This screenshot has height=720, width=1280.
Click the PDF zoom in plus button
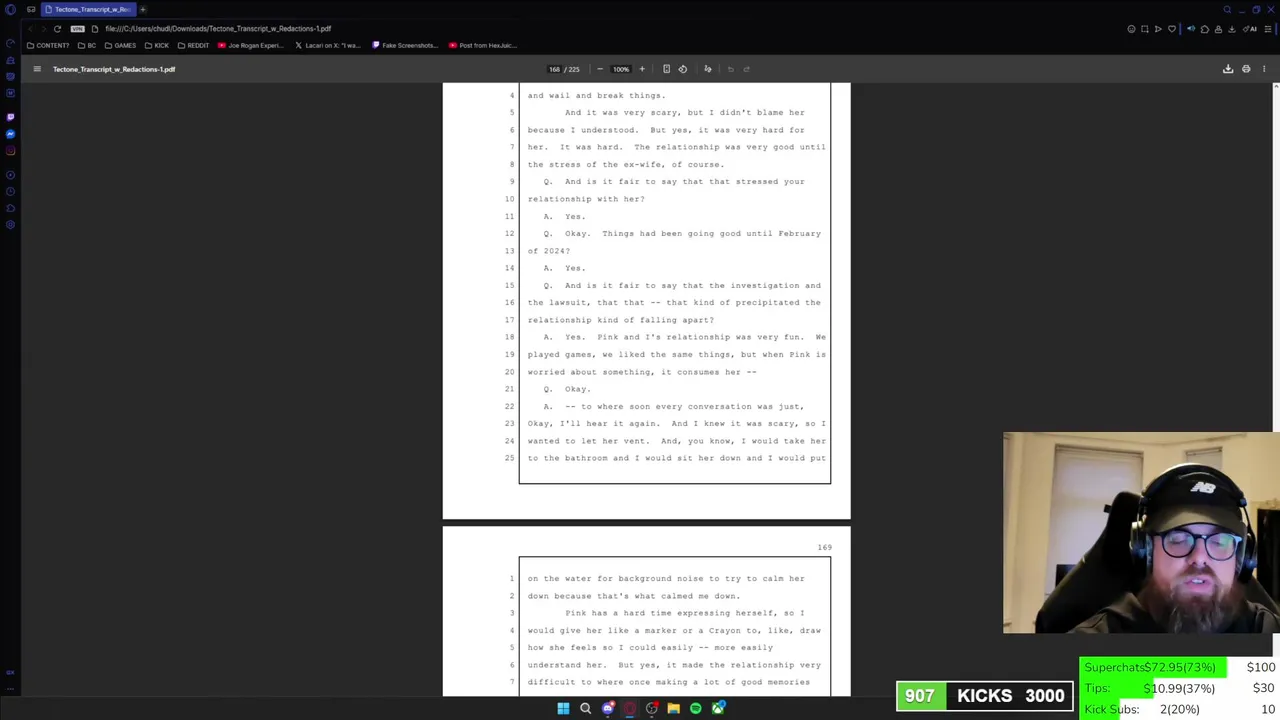pyautogui.click(x=642, y=69)
